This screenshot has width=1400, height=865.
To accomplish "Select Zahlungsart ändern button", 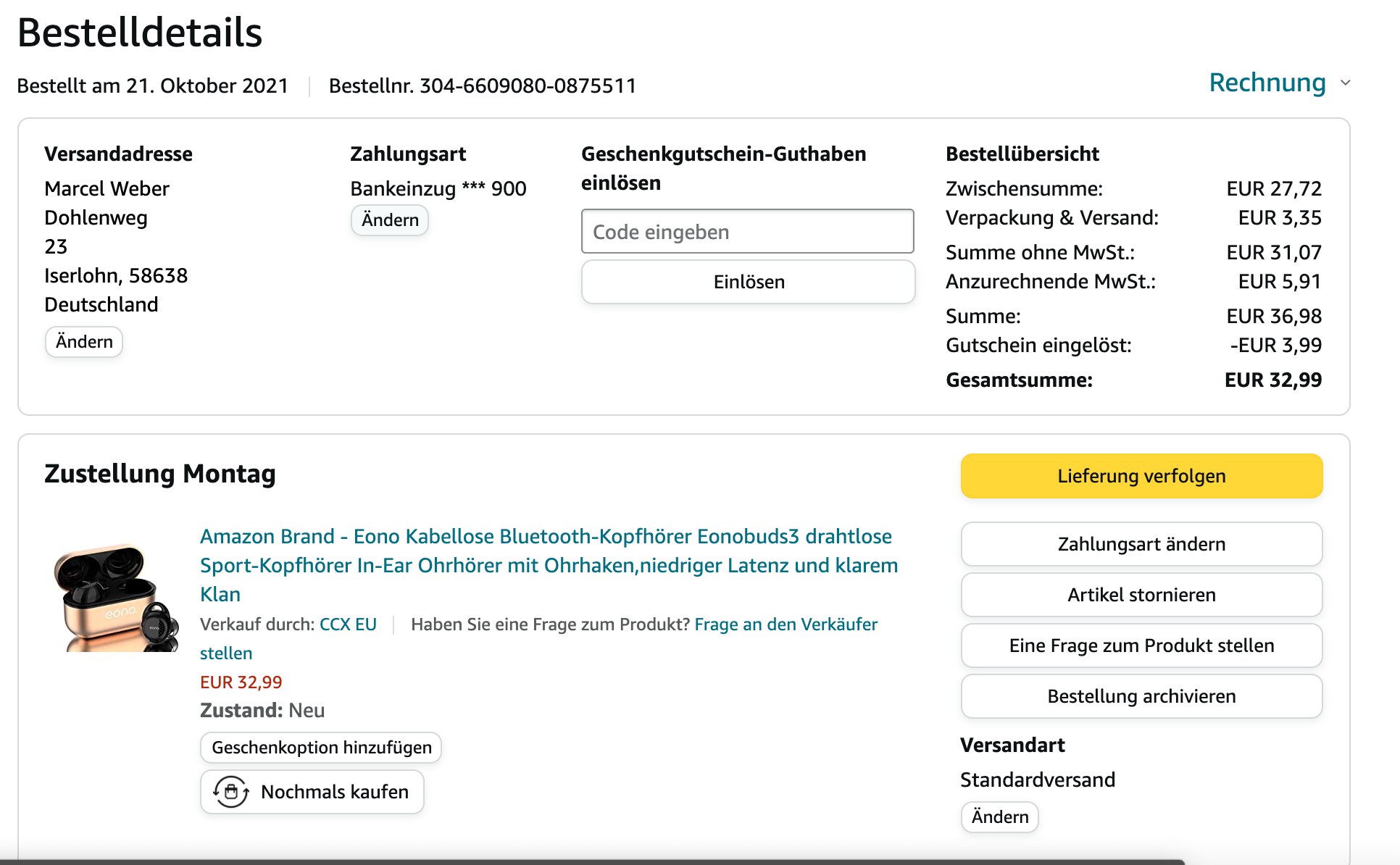I will coord(1141,544).
